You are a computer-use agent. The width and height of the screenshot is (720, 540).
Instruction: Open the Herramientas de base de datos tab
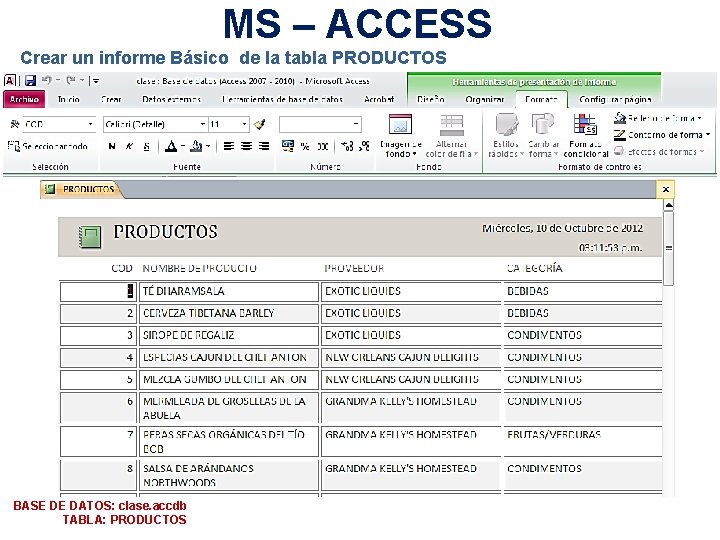click(282, 99)
